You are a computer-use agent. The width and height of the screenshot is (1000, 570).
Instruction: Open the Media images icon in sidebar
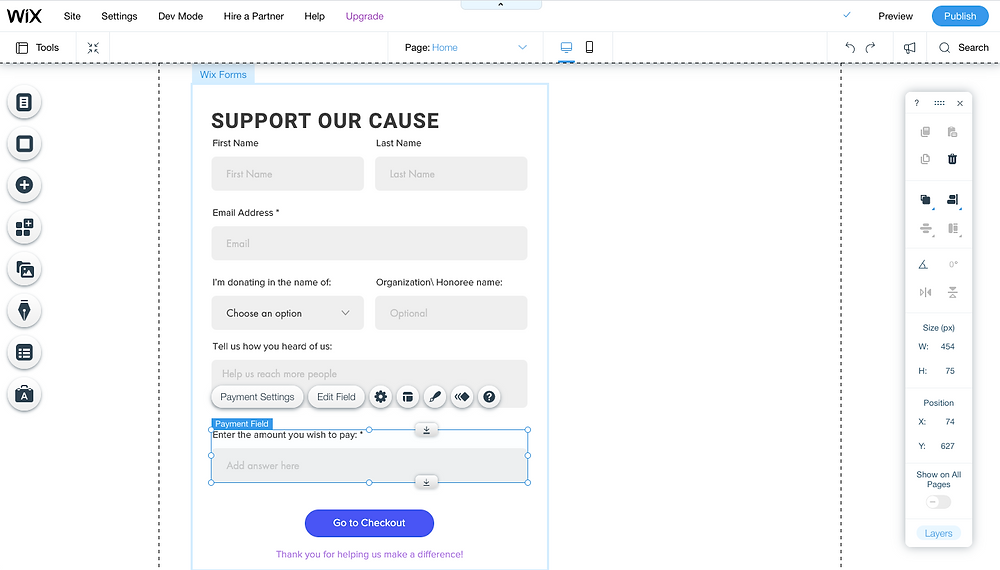pos(24,269)
